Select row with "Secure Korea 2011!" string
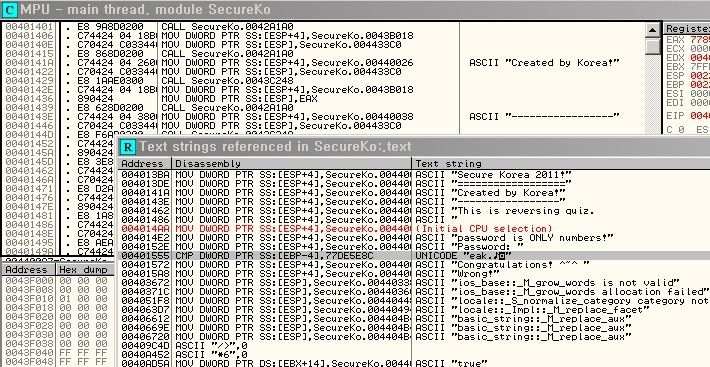 (414, 175)
